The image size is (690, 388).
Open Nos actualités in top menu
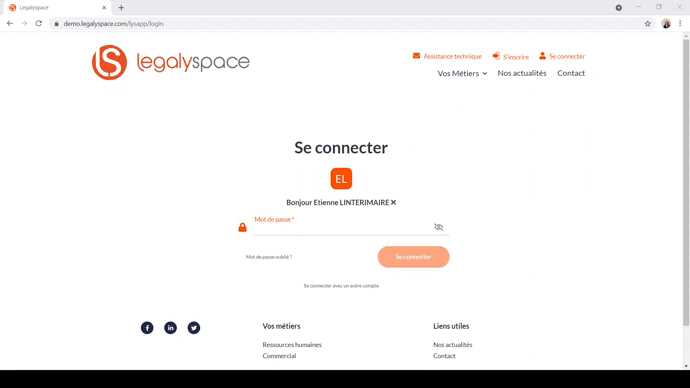tap(522, 73)
